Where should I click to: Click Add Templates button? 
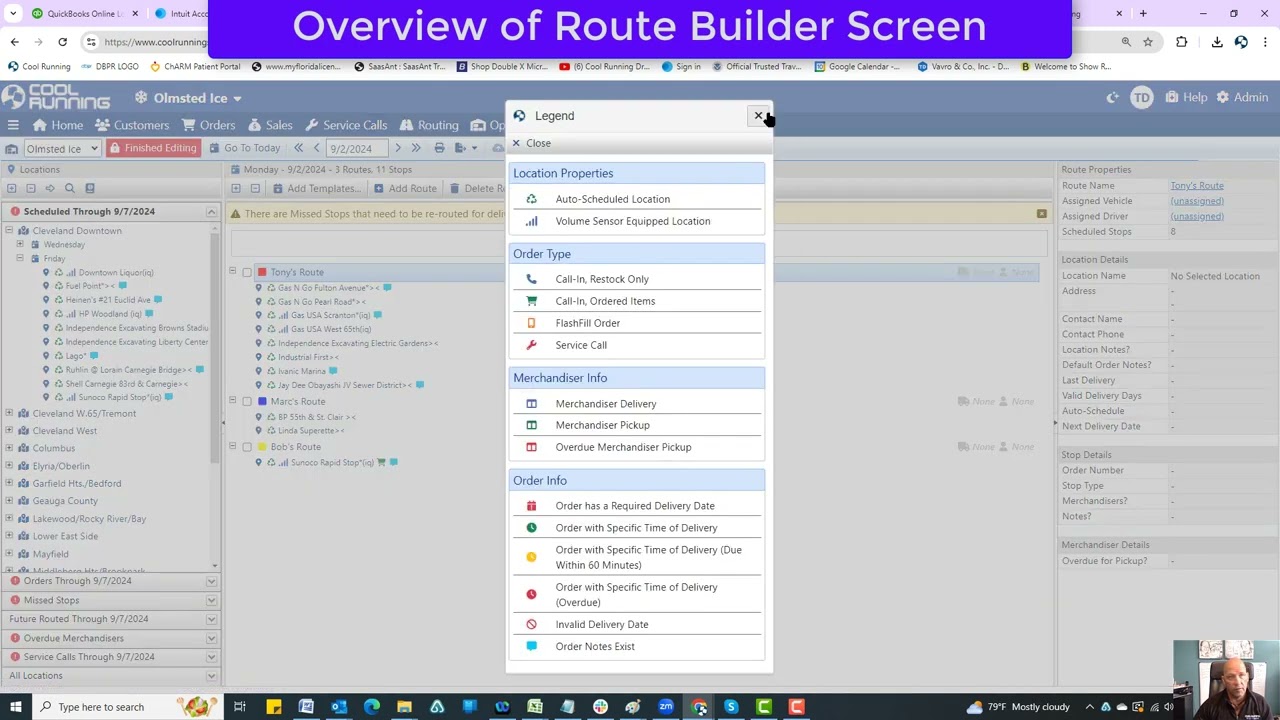tap(315, 188)
